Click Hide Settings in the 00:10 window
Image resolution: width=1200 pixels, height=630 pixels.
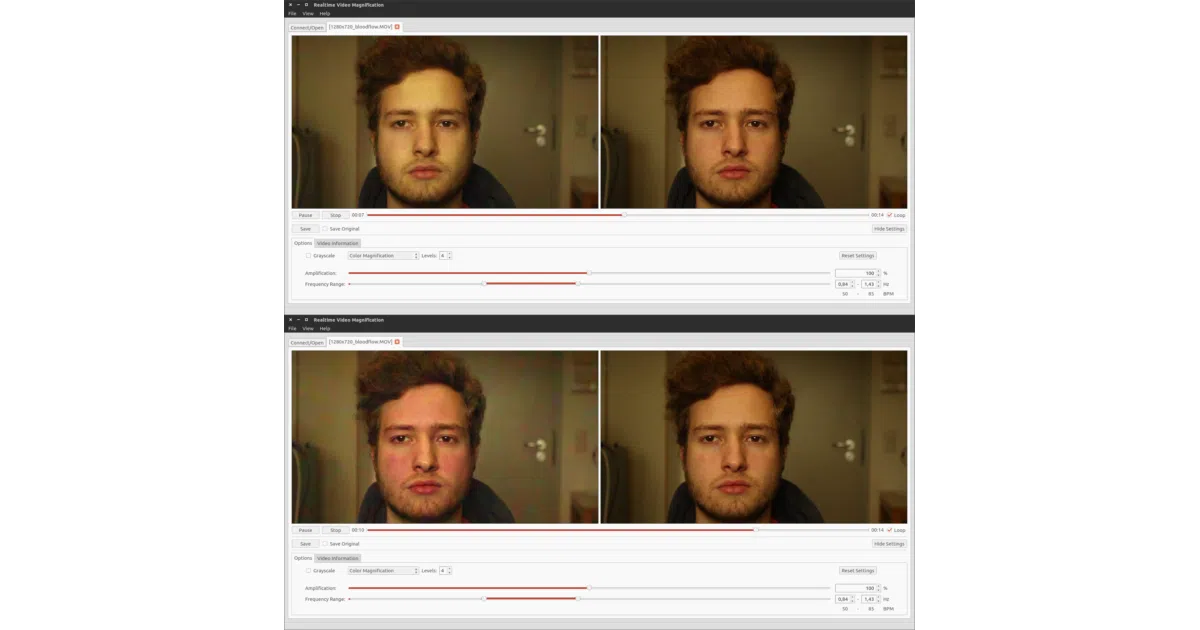click(x=889, y=544)
